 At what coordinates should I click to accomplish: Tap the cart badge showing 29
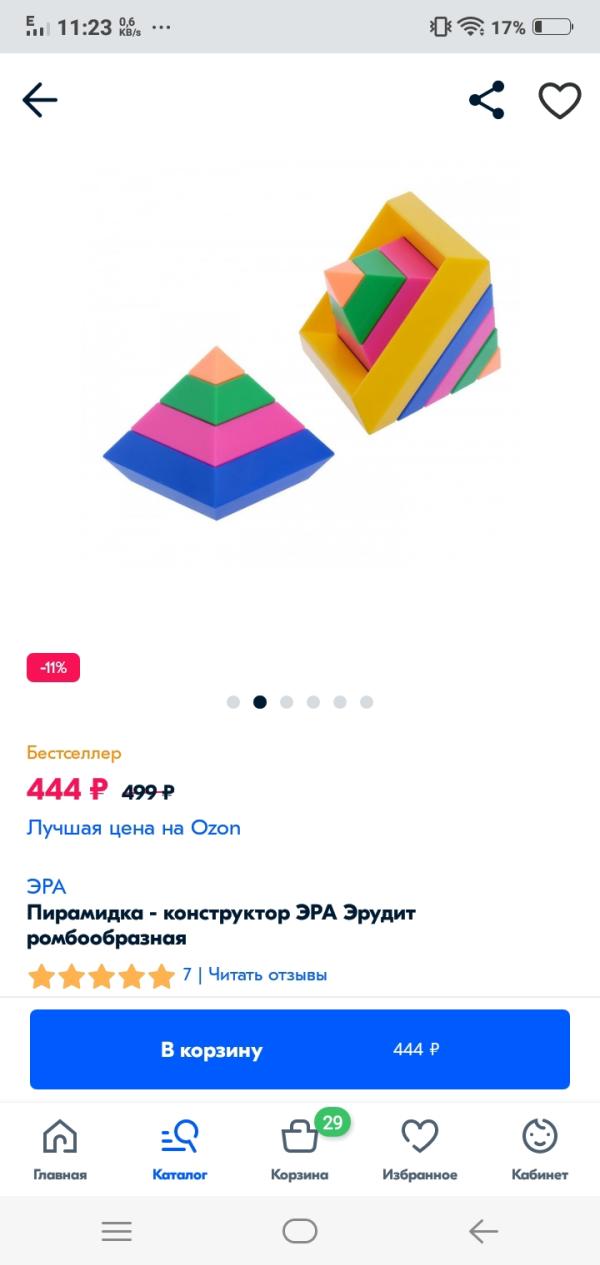[x=332, y=1122]
